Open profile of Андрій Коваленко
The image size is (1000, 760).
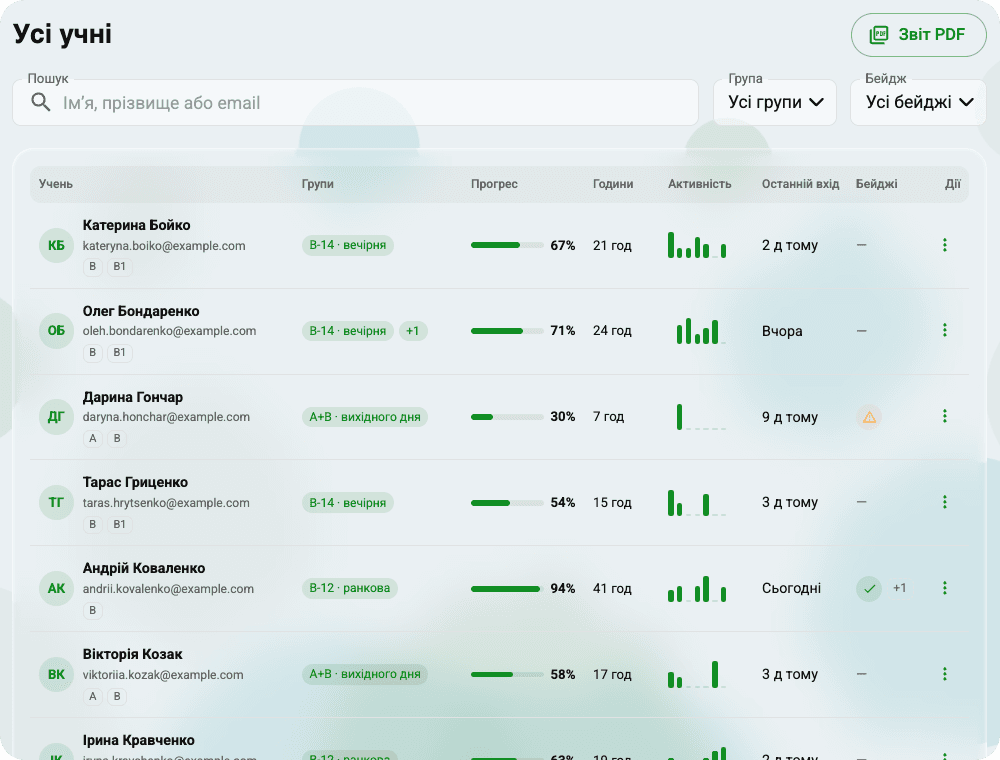click(x=144, y=568)
